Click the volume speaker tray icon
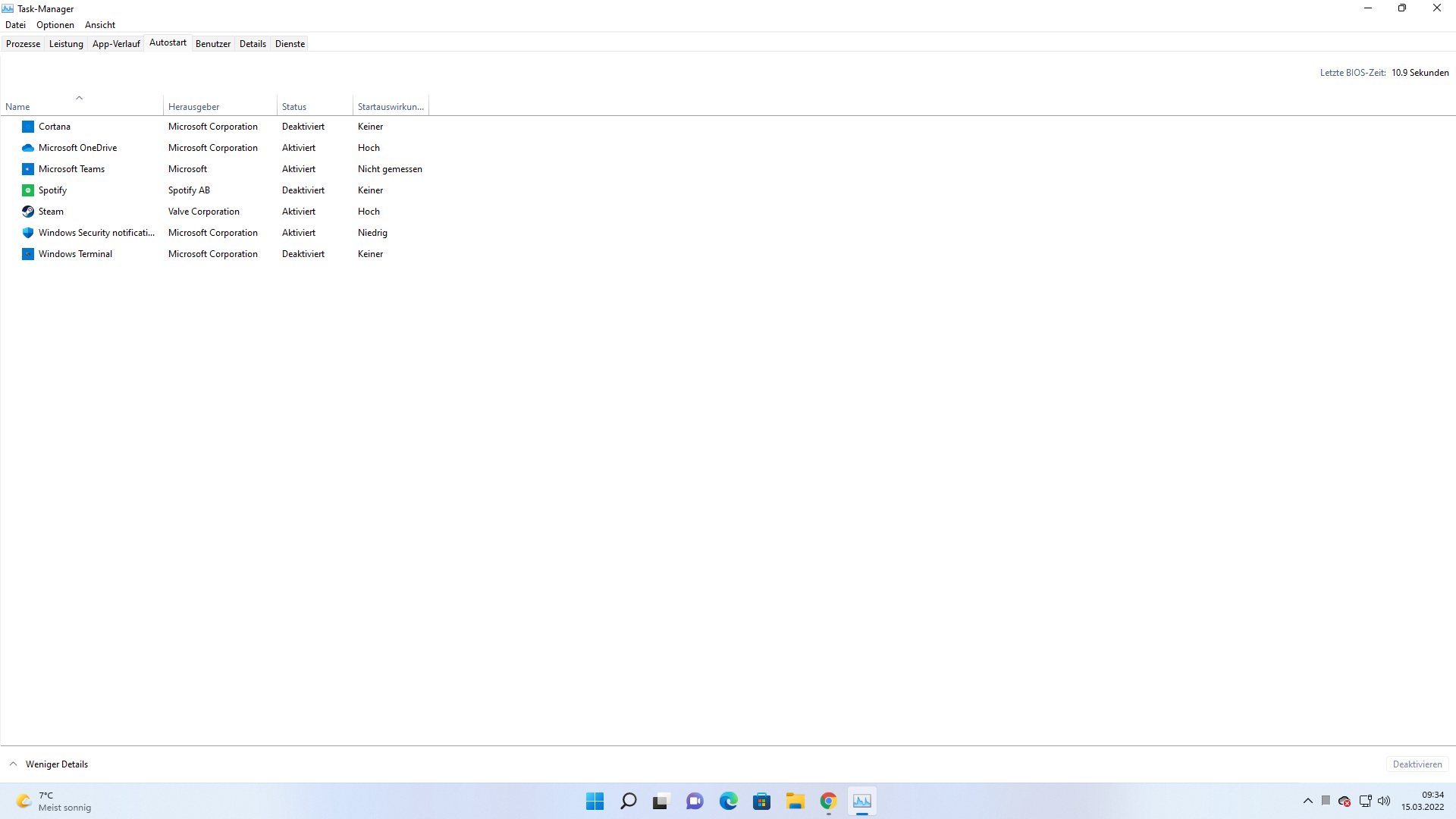 (x=1384, y=801)
